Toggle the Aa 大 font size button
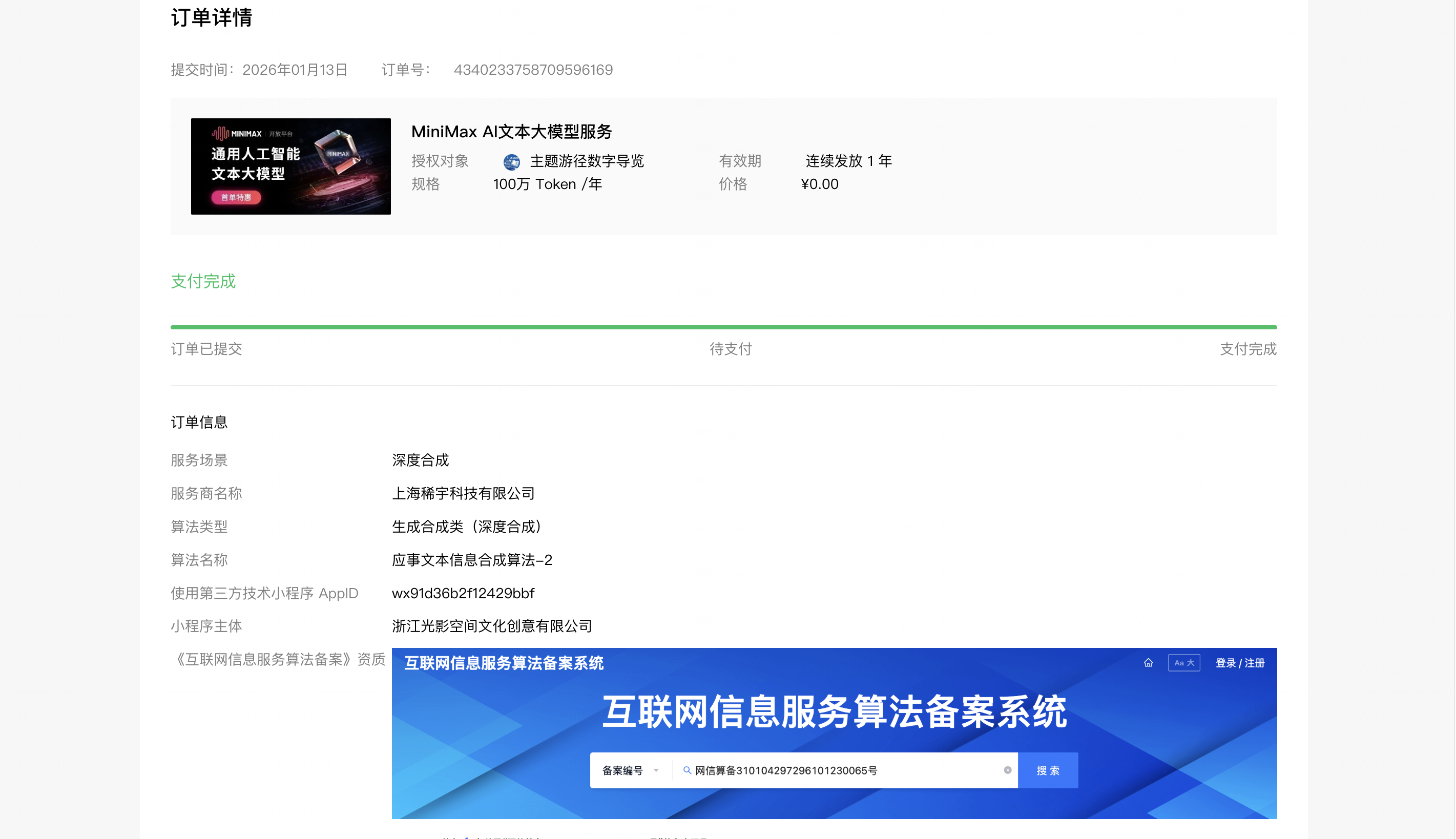The width and height of the screenshot is (1456, 839). (1183, 663)
